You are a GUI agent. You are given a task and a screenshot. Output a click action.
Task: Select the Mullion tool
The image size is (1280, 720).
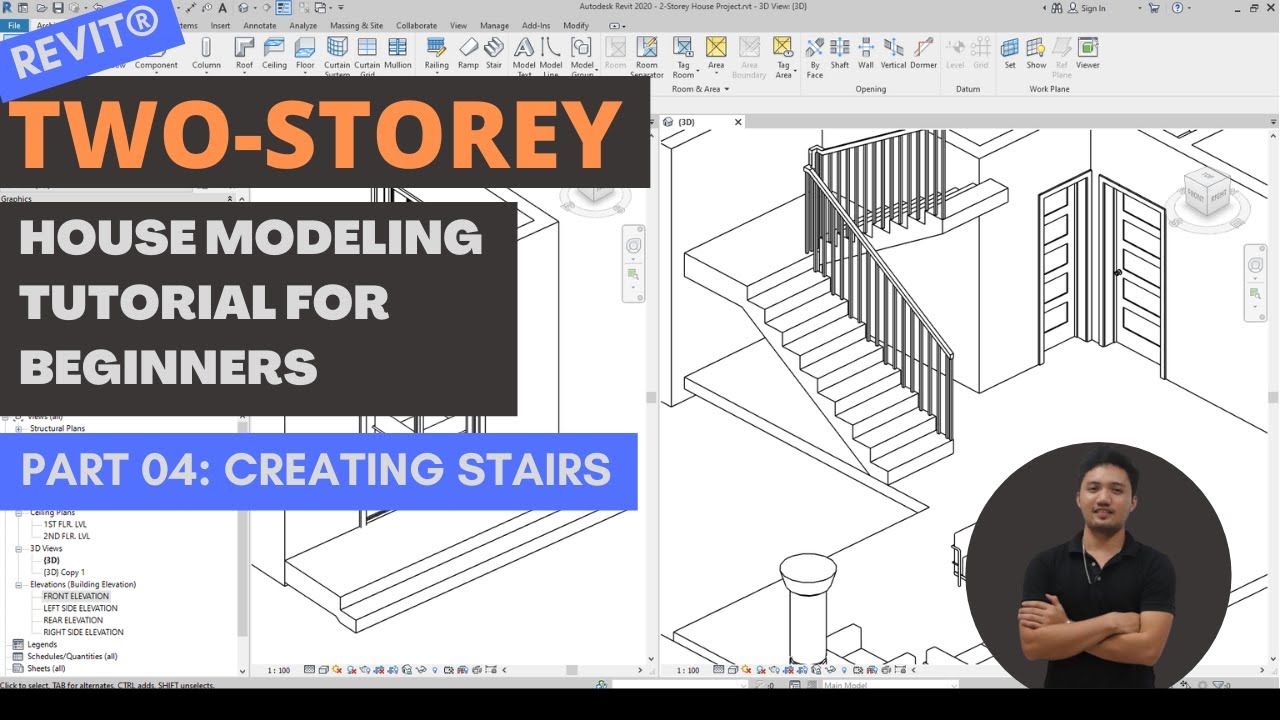(398, 53)
